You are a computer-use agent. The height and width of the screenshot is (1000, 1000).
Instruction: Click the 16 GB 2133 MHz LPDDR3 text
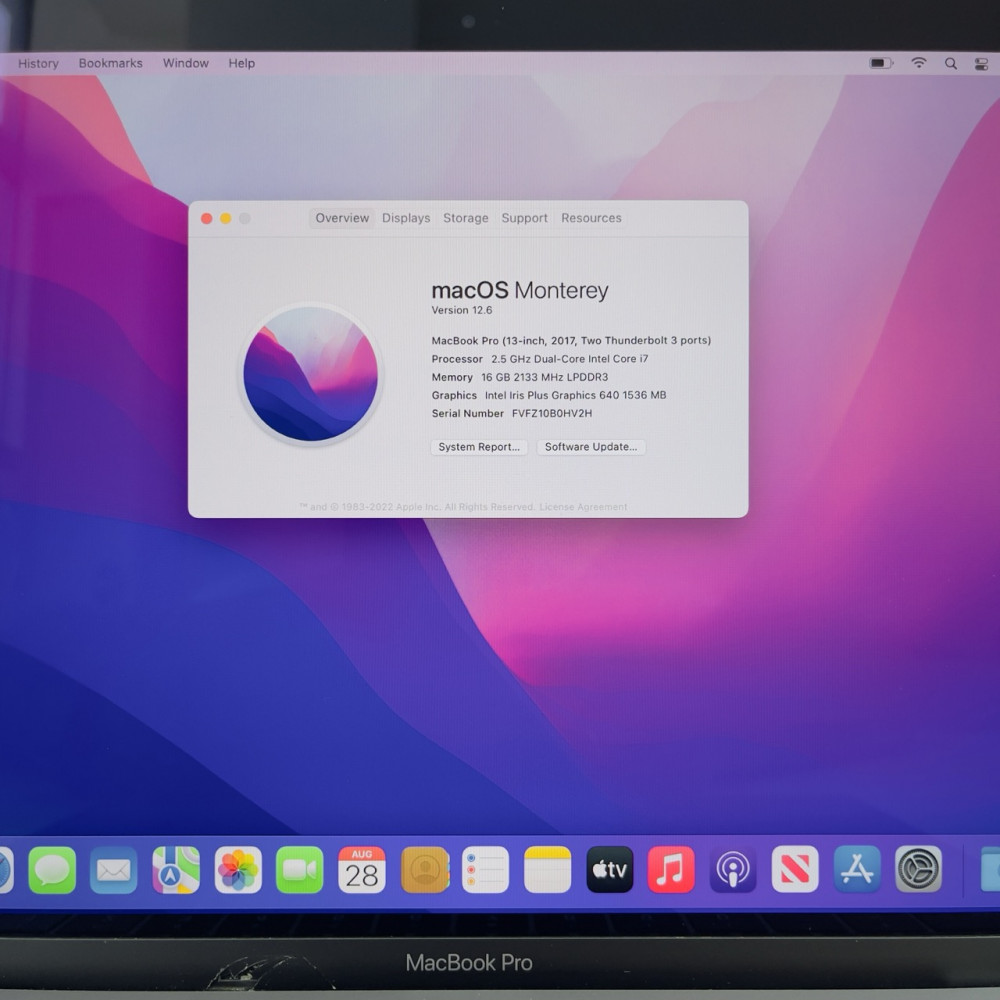(x=545, y=377)
